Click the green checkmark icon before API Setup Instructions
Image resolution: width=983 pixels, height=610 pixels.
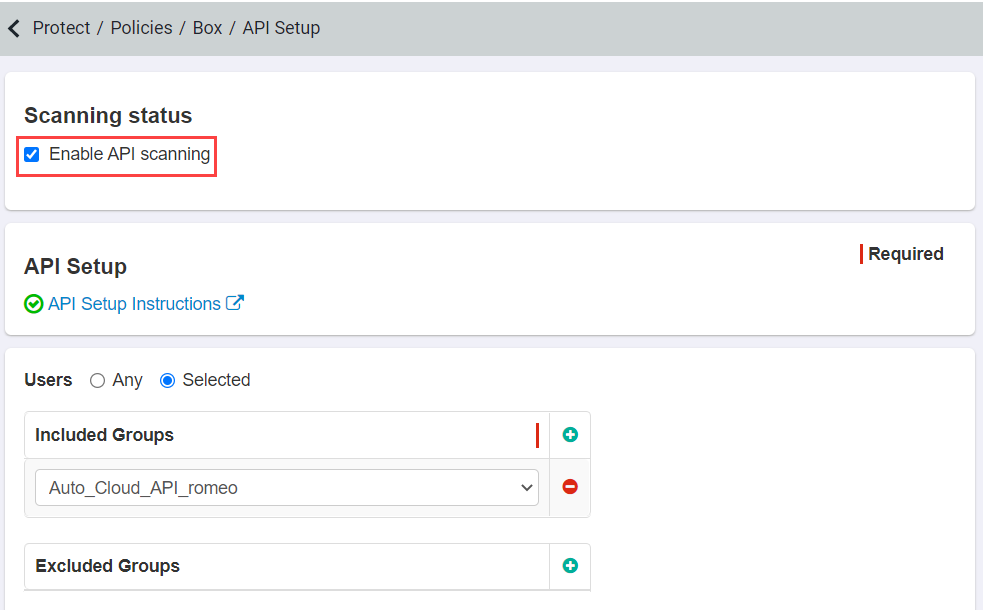point(33,303)
